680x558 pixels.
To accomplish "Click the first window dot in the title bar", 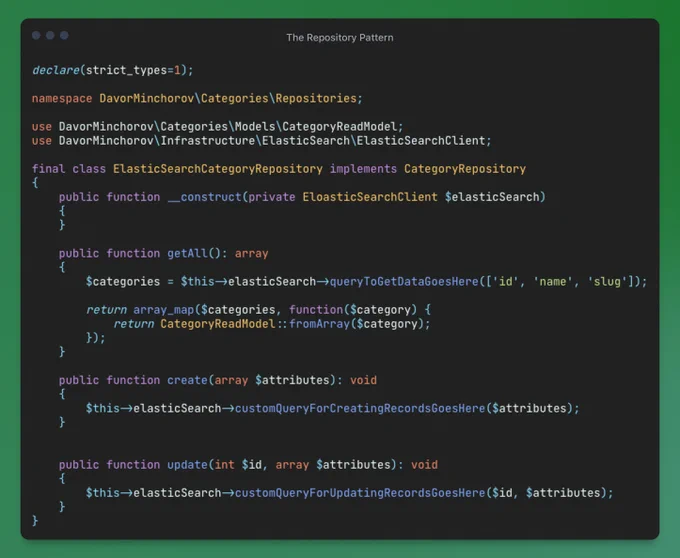I will click(36, 36).
